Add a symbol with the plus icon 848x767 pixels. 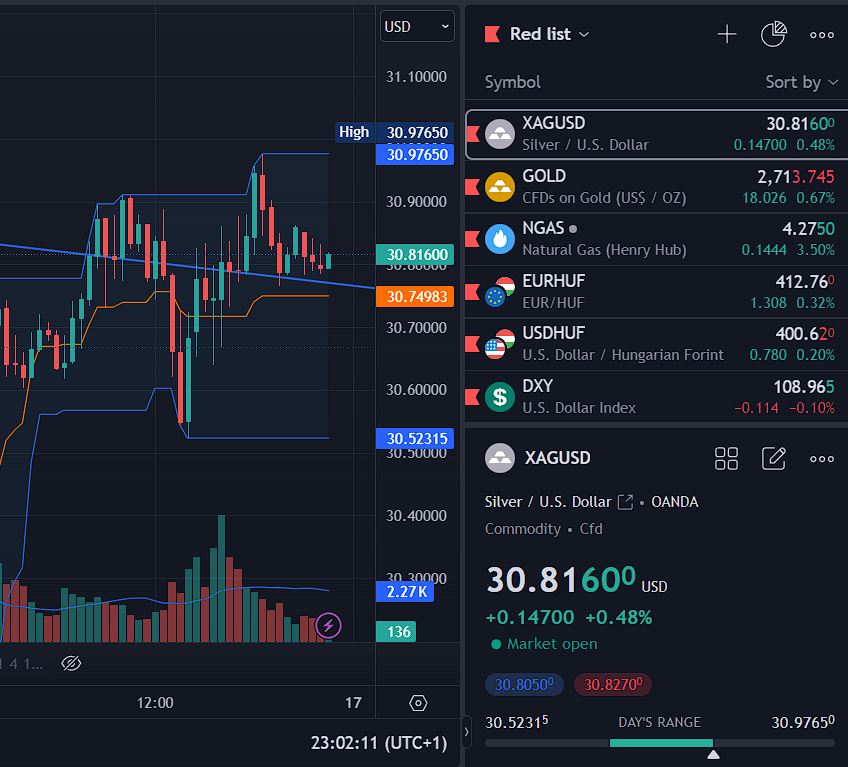tap(727, 35)
